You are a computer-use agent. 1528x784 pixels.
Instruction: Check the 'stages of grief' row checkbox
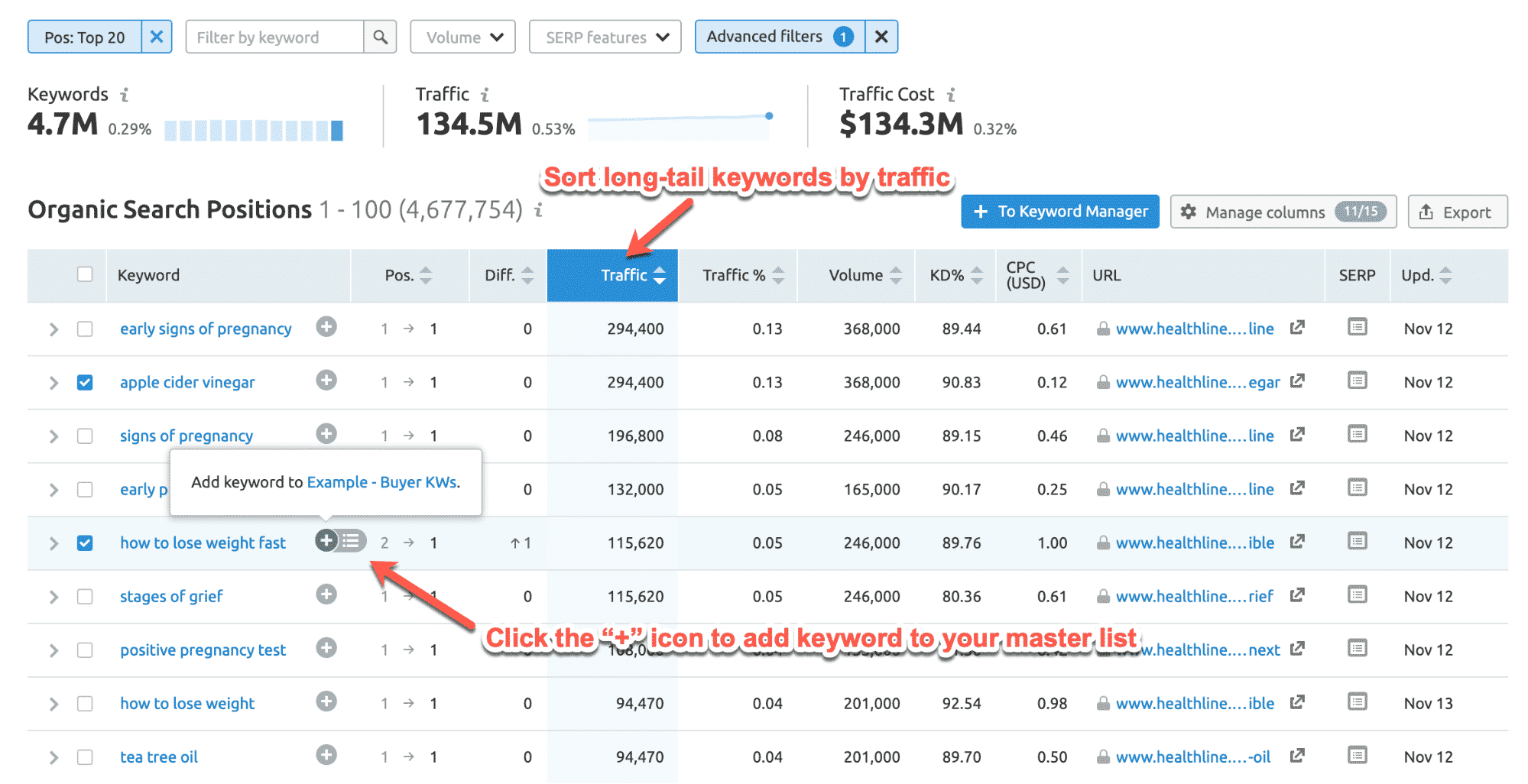(x=85, y=596)
